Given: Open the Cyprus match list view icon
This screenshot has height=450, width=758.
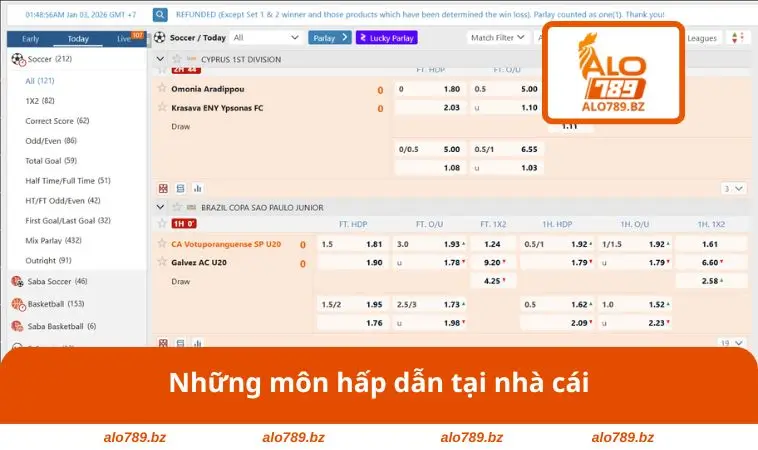Looking at the screenshot, I should pos(180,189).
